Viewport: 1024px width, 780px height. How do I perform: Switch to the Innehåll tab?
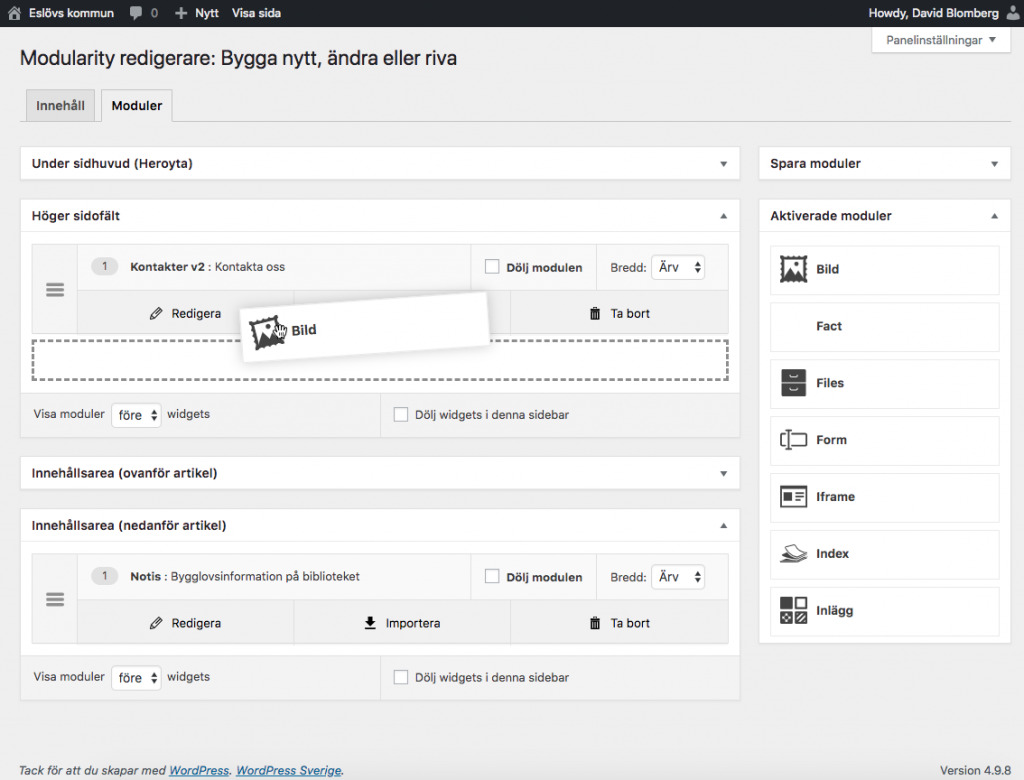pos(60,106)
